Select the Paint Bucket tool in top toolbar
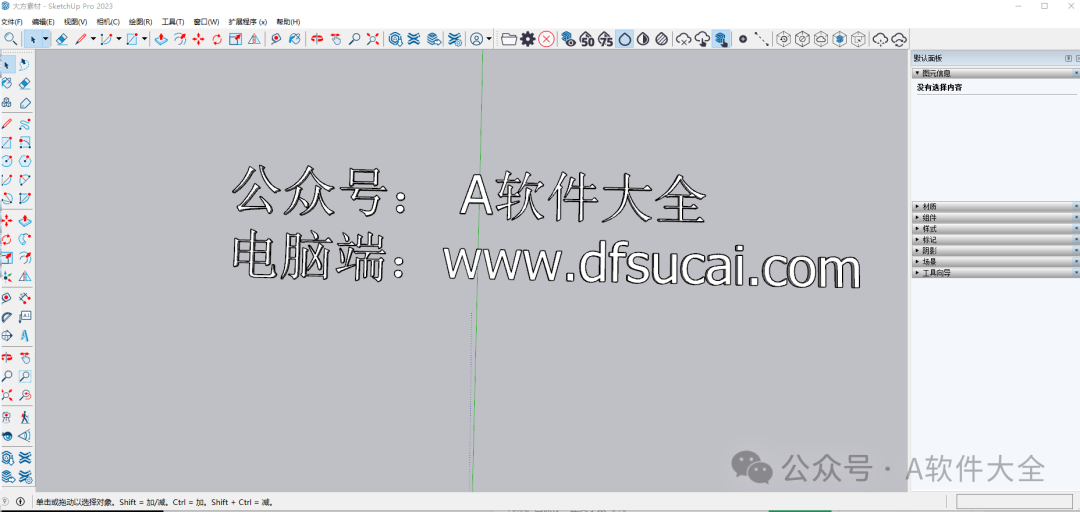This screenshot has height=512, width=1080. tap(294, 39)
